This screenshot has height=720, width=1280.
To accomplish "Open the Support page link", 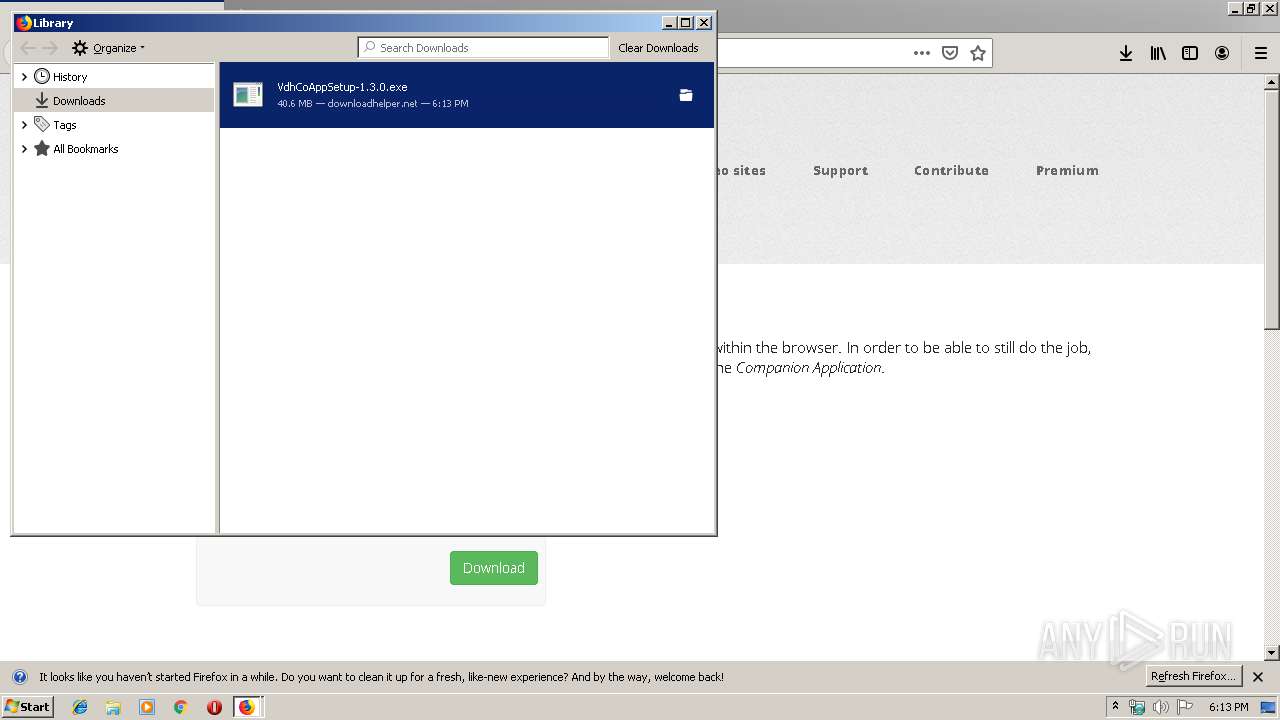I will tap(840, 170).
